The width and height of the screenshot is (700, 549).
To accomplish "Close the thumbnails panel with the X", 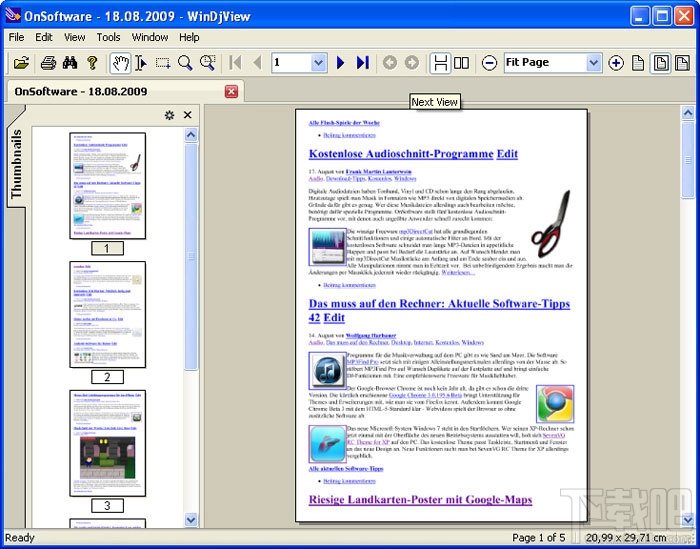I will point(188,115).
